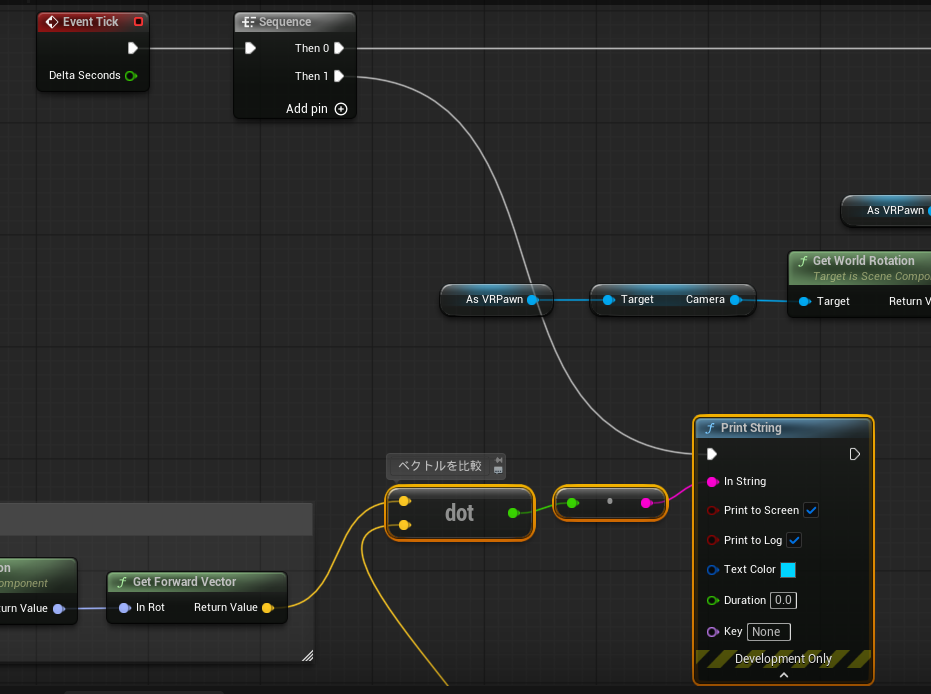This screenshot has height=694, width=931.
Task: Select the upper-right As VRPawn node
Action: coord(886,210)
